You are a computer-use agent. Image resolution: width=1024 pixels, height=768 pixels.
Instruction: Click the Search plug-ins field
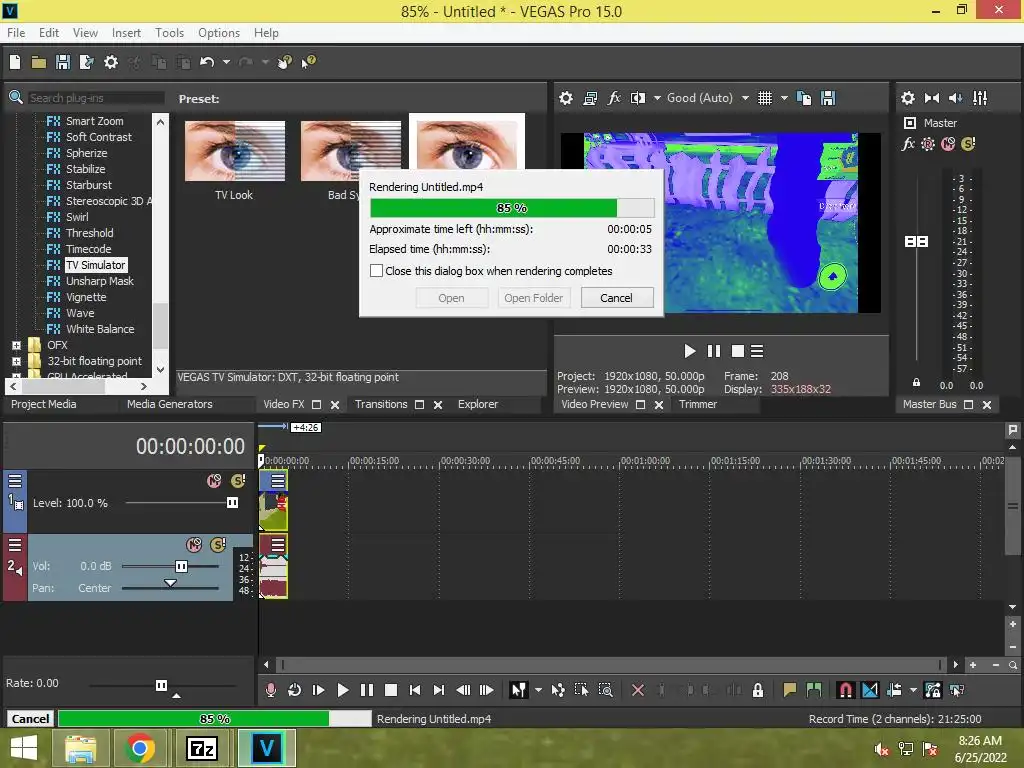96,98
